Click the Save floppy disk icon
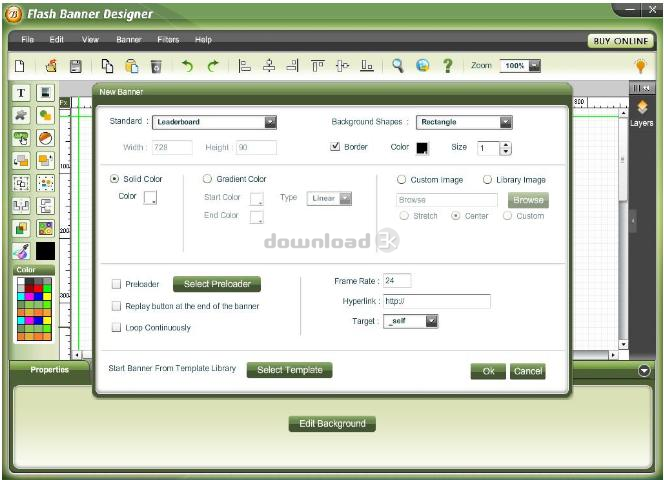Viewport: 664px width, 480px height. click(x=75, y=66)
